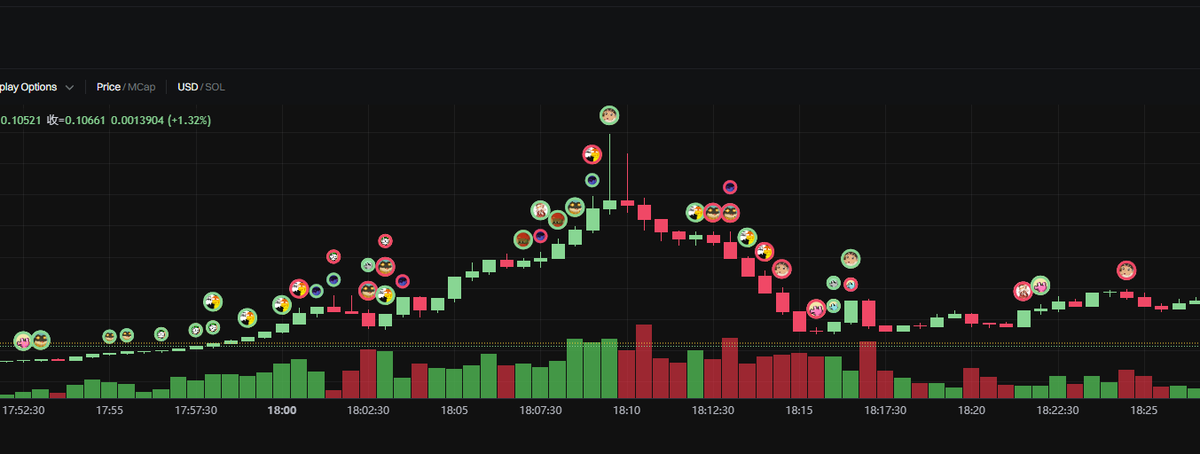Click the pink pig avatar at far left
This screenshot has height=454, width=1200.
coord(23,341)
